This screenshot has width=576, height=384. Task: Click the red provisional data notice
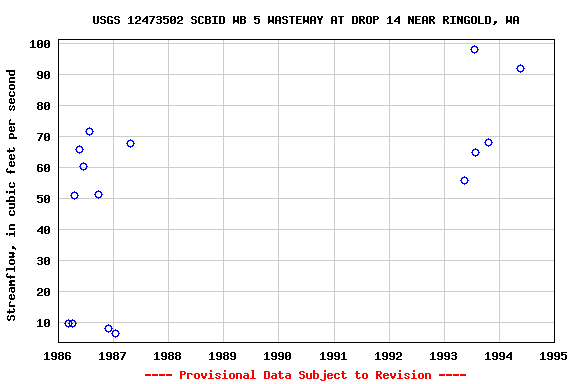click(305, 375)
